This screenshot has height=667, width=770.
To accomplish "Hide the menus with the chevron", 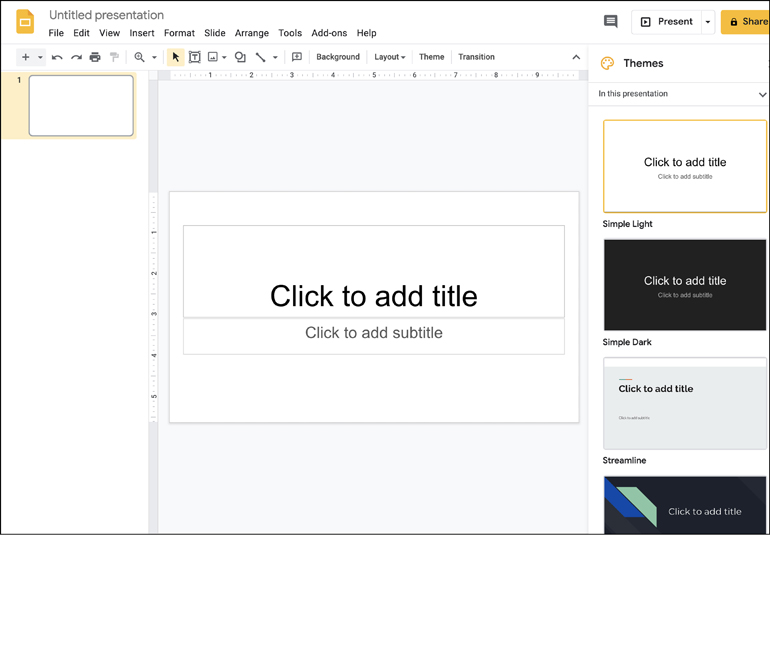I will (576, 57).
